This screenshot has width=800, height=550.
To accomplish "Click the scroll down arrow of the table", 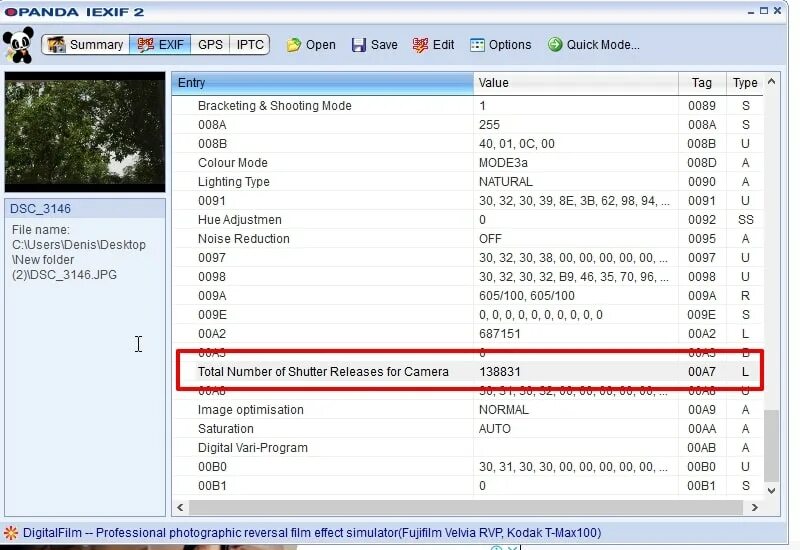I will [x=771, y=490].
